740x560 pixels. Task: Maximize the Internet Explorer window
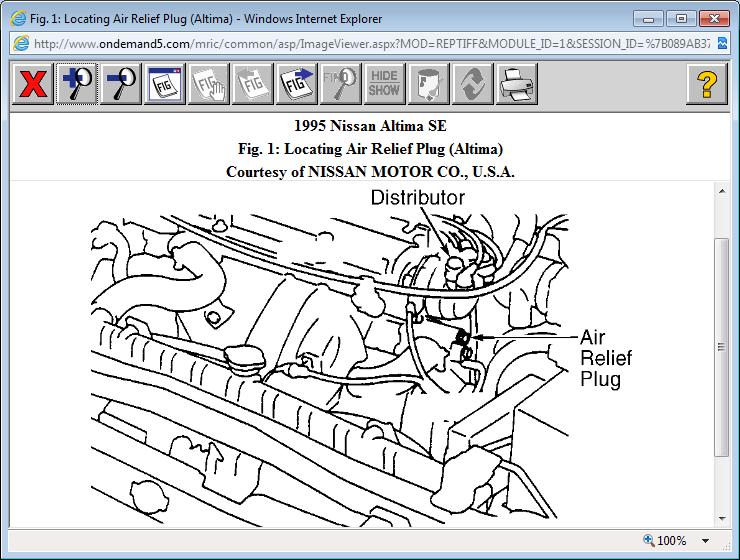click(683, 18)
